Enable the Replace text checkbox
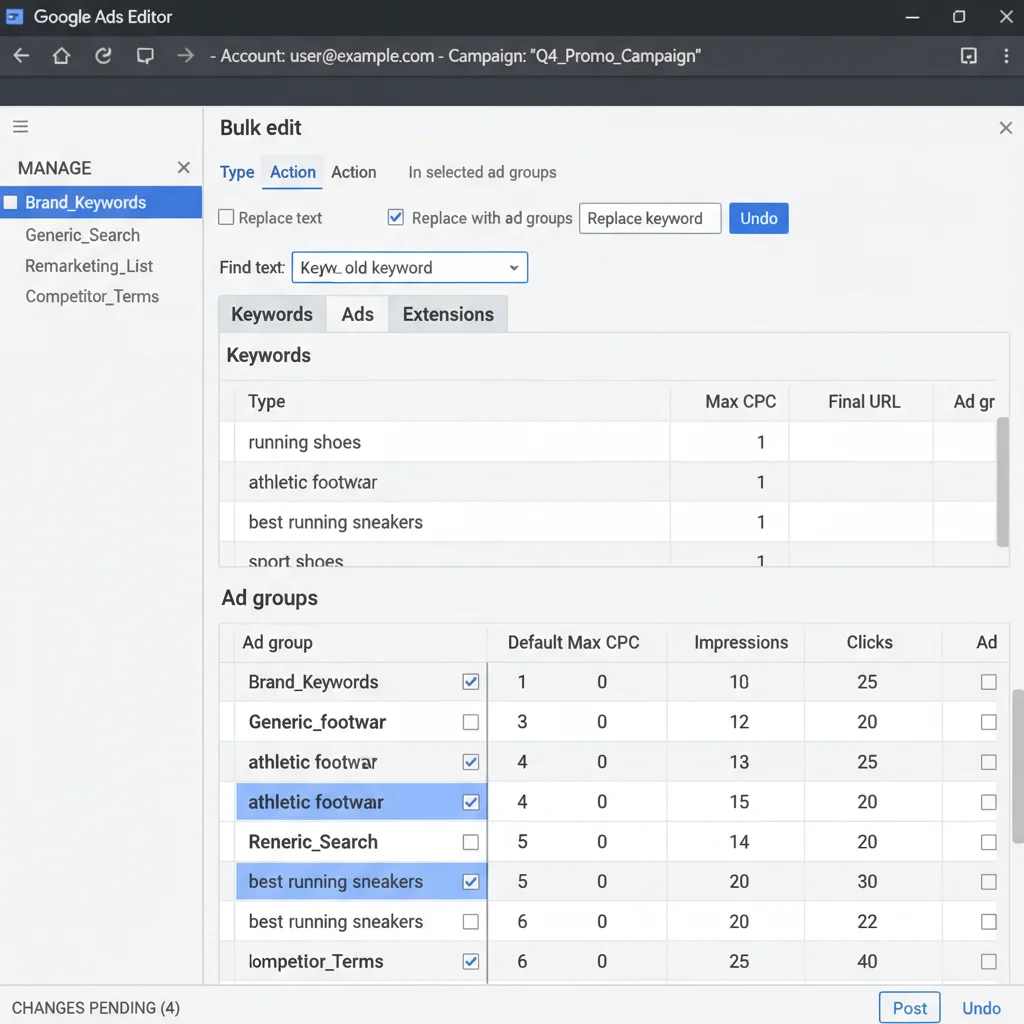Image resolution: width=1024 pixels, height=1024 pixels. pos(226,217)
